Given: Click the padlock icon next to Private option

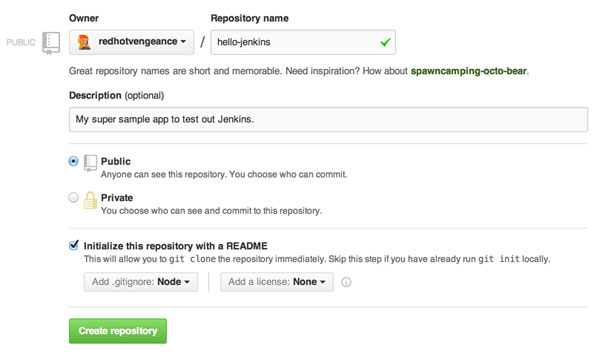Looking at the screenshot, I should (90, 200).
